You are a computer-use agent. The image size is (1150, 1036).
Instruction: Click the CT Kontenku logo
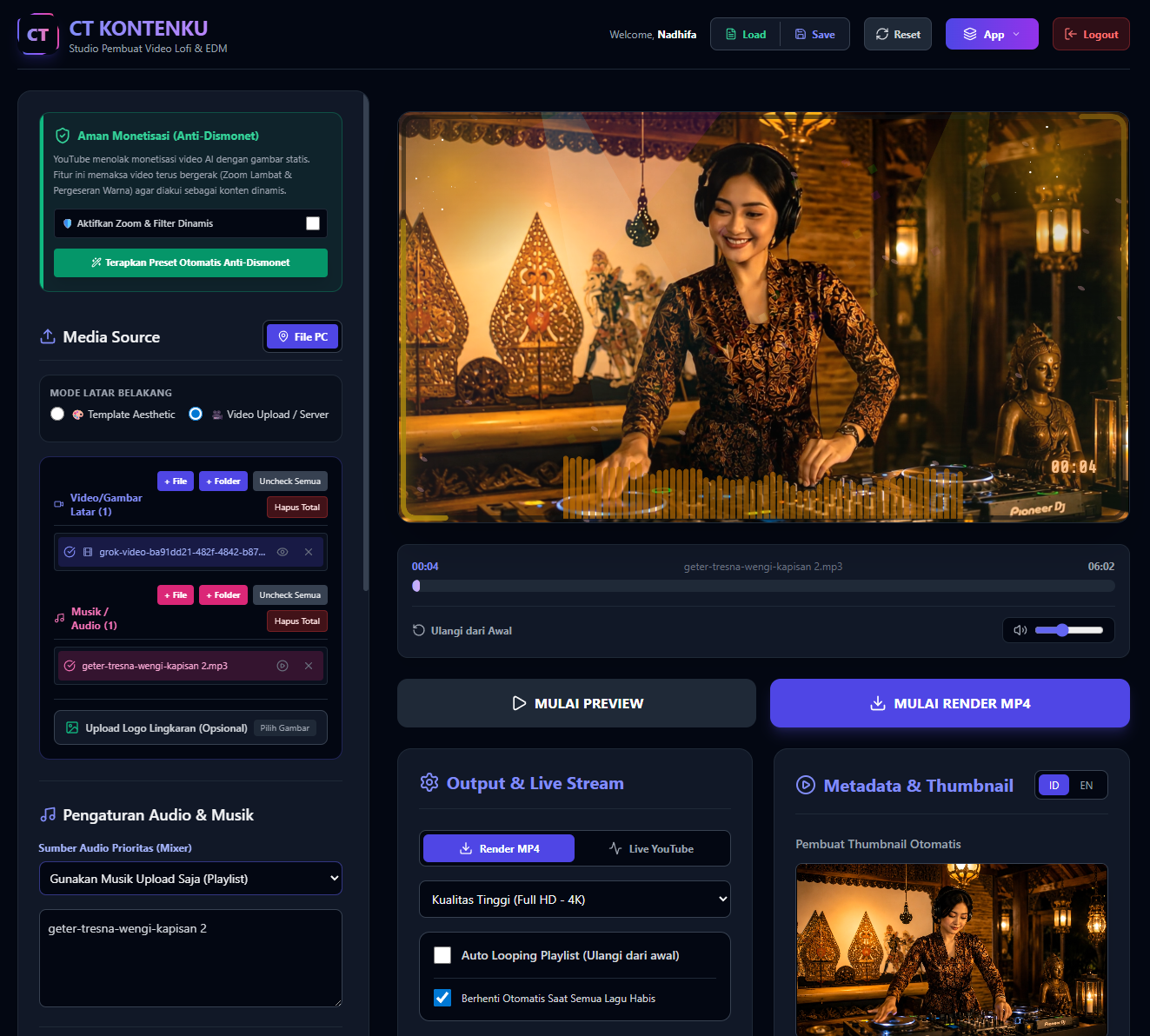37,35
